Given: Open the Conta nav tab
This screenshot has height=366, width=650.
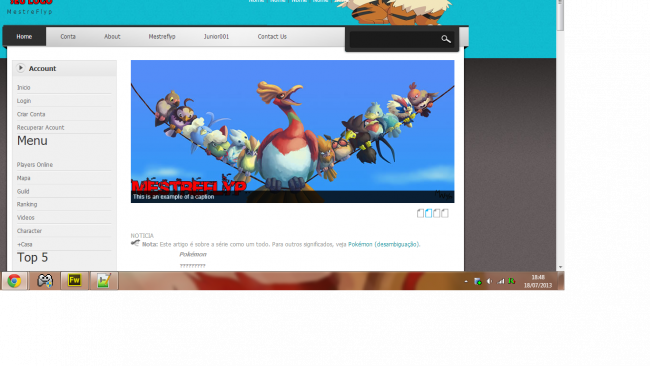Looking at the screenshot, I should click(68, 36).
